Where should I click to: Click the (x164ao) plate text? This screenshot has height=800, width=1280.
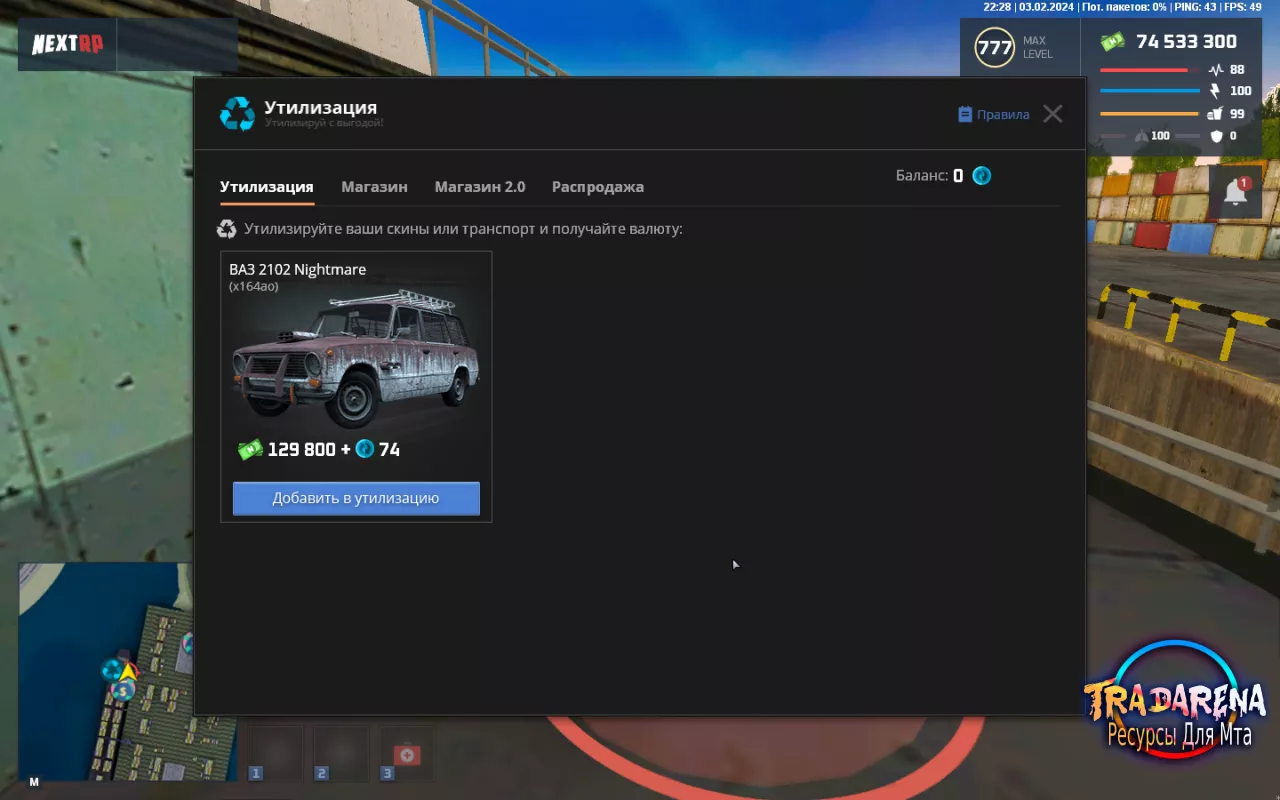pyautogui.click(x=254, y=287)
